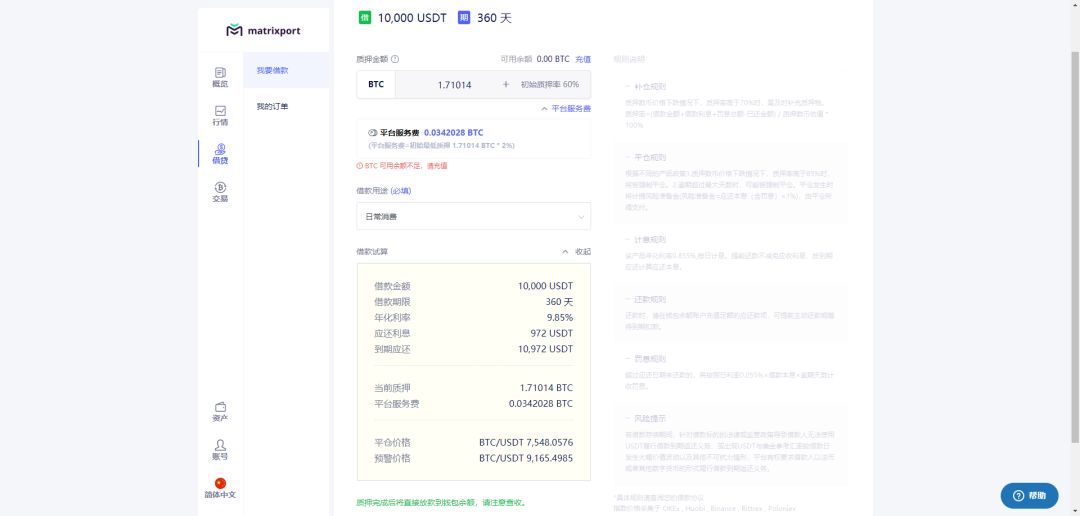Click the coin icon beside 平台服务费
This screenshot has width=1080, height=516.
point(373,132)
